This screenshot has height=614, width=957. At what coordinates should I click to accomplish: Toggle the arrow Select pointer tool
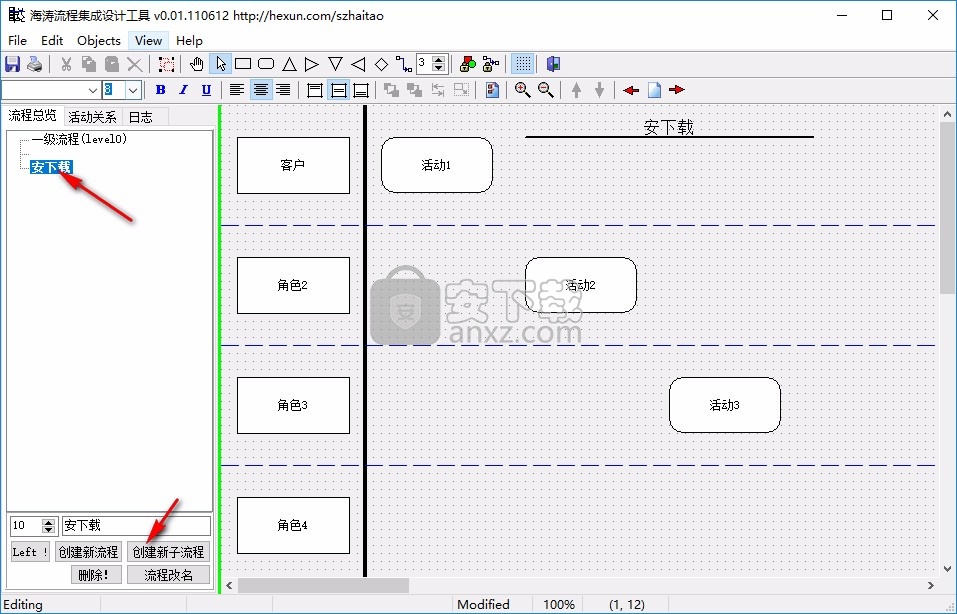pyautogui.click(x=220, y=64)
